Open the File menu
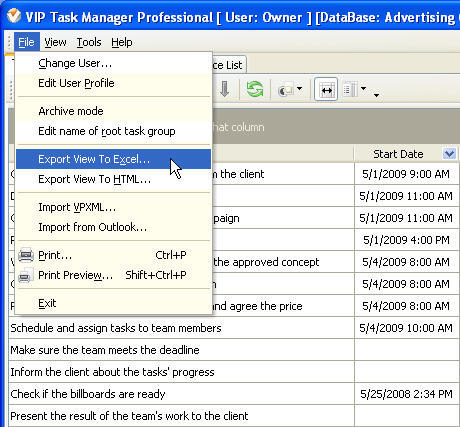The width and height of the screenshot is (460, 427). (27, 42)
